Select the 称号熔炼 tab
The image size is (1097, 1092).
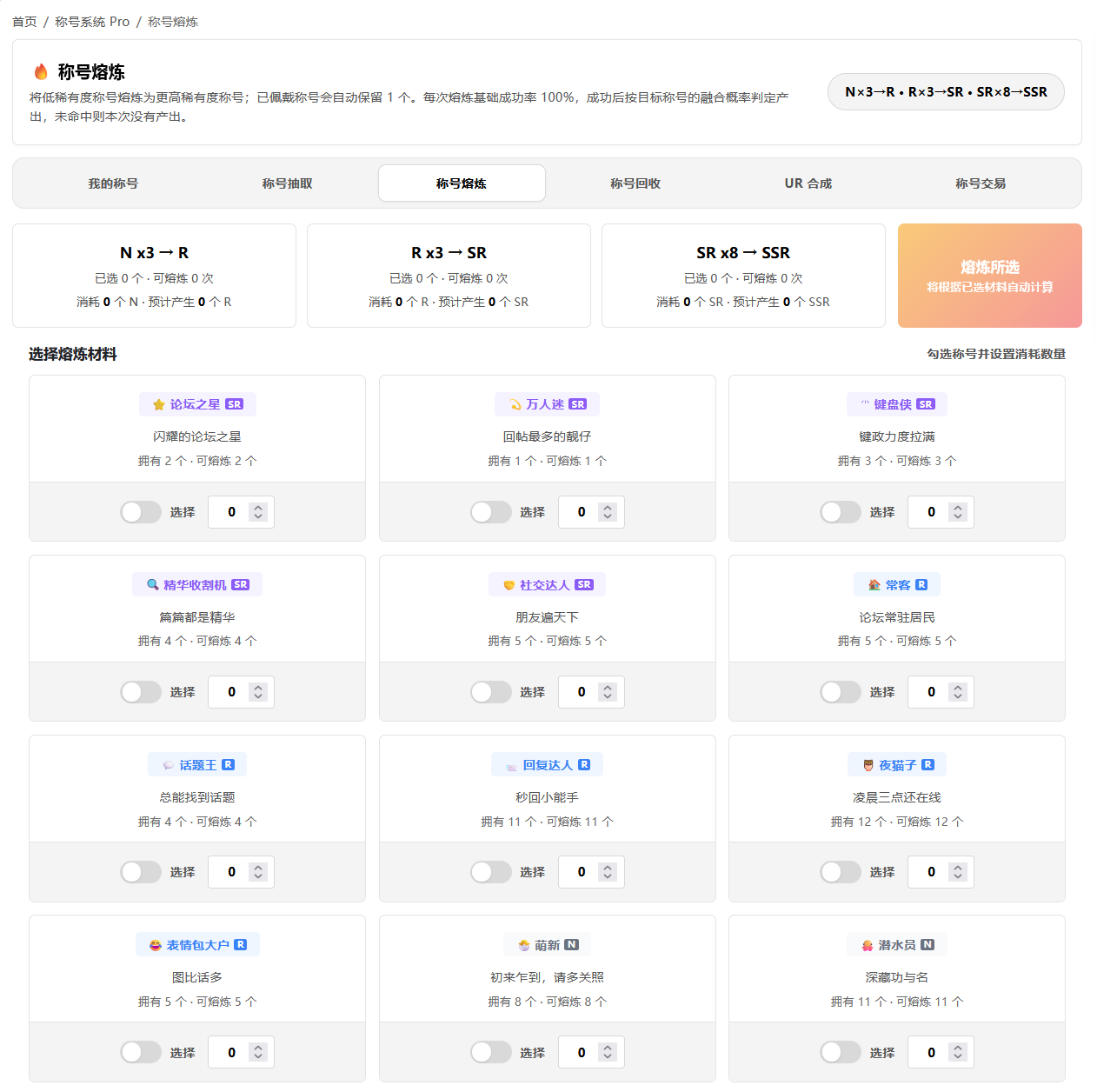462,183
